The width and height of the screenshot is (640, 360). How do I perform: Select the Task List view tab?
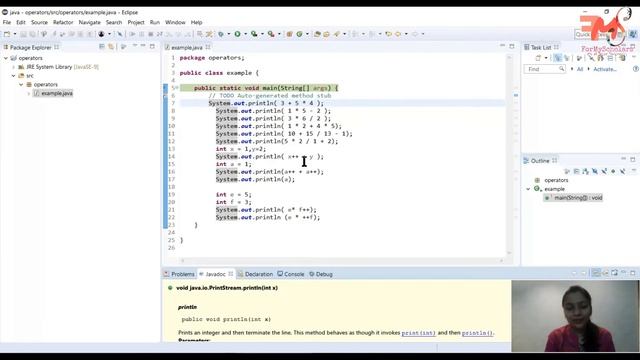click(x=541, y=47)
